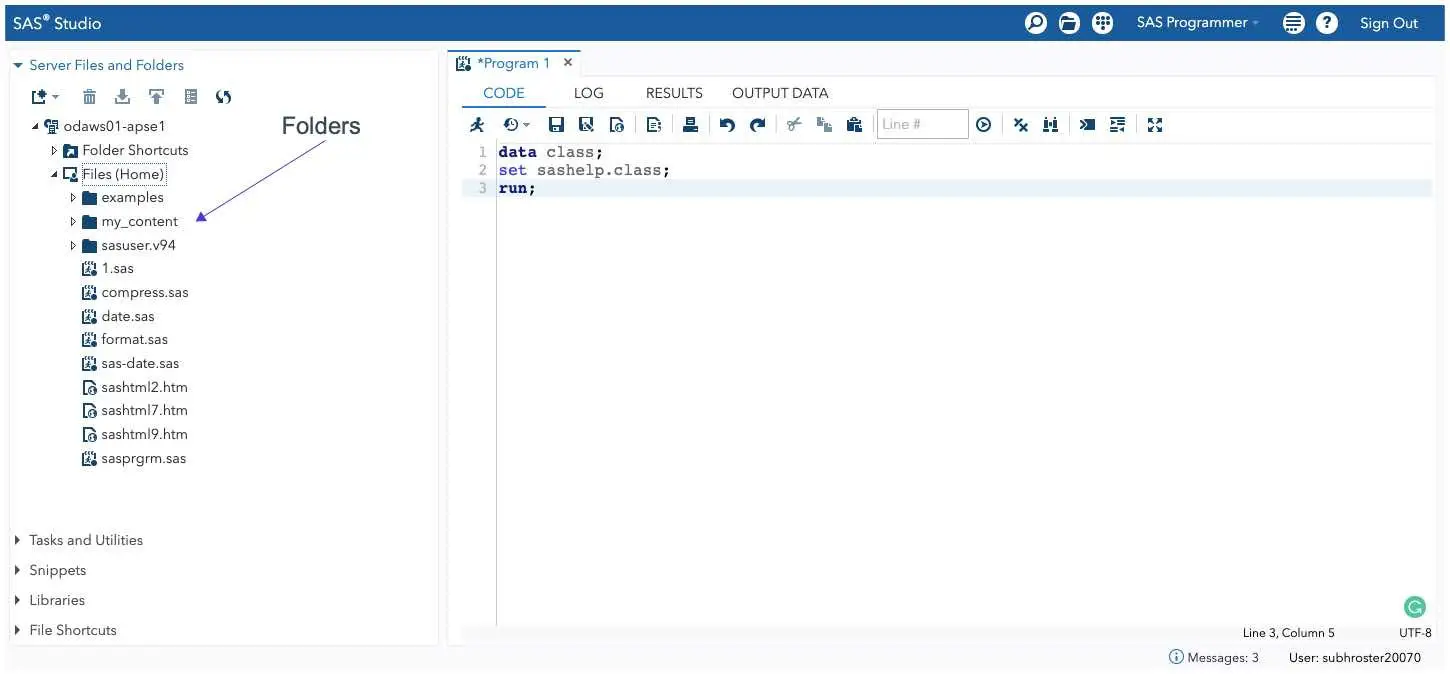Switch to the RESULTS tab

click(x=674, y=93)
